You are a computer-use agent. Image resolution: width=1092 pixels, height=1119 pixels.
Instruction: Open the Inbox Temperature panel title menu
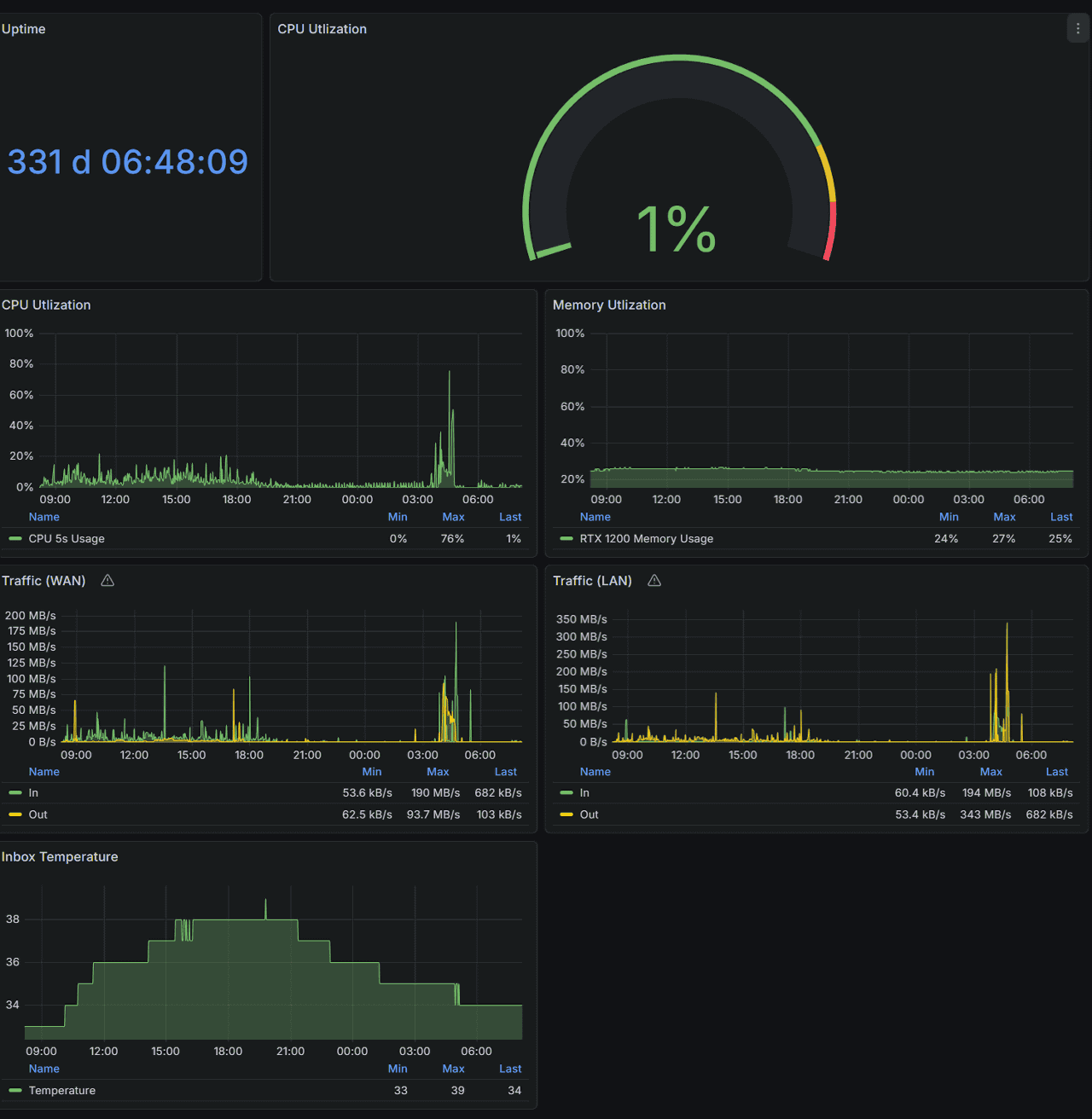tap(60, 857)
